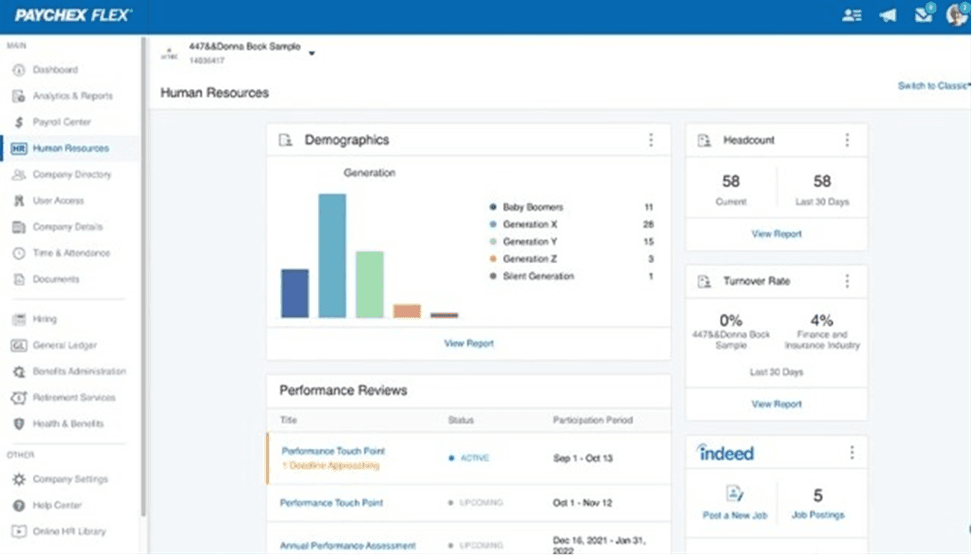The height and width of the screenshot is (558, 979).
Task: Click the Health & Benefits shield icon
Action: pos(19,424)
